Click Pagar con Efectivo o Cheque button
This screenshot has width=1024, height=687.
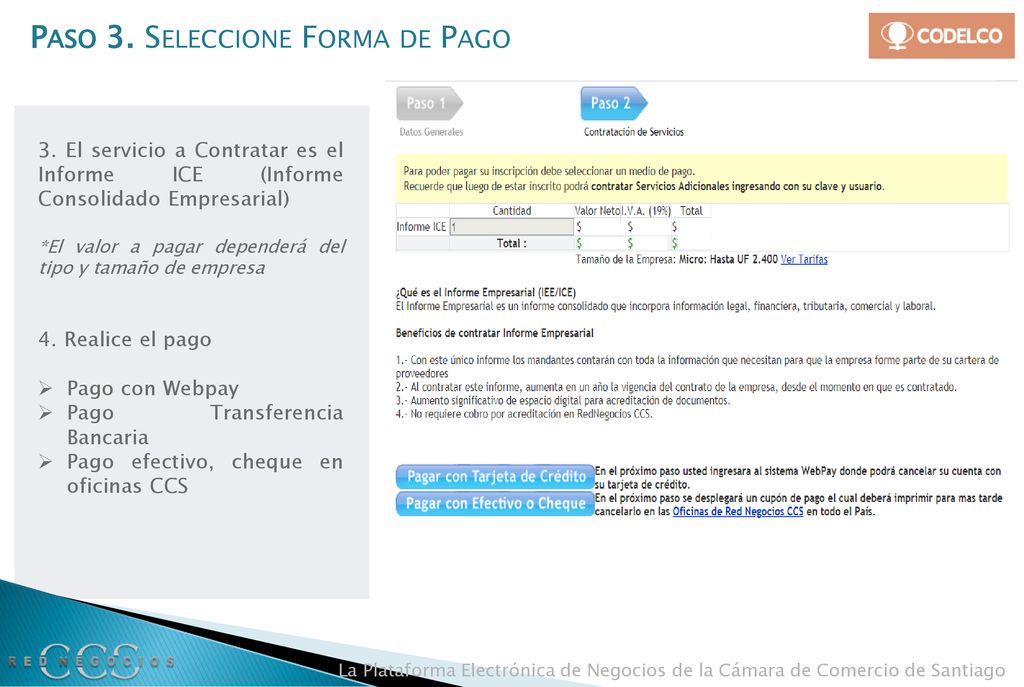[x=495, y=503]
